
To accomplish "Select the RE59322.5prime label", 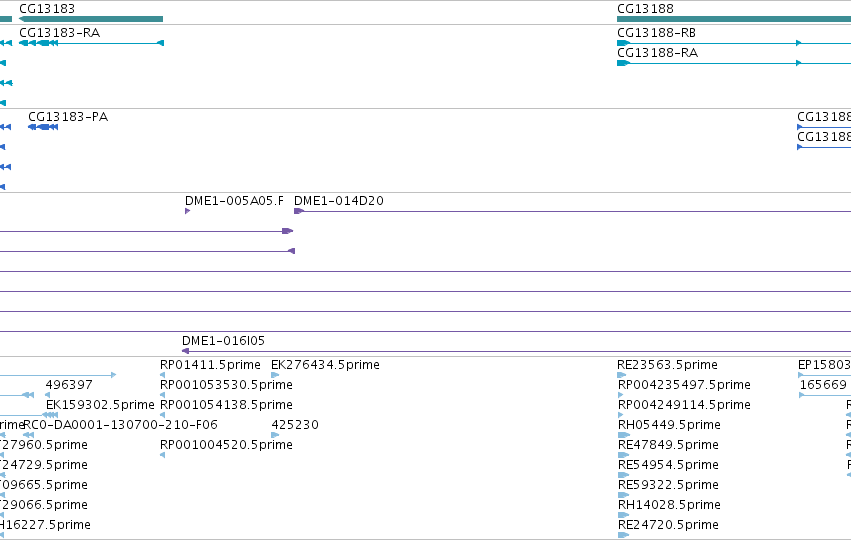I will [x=669, y=485].
